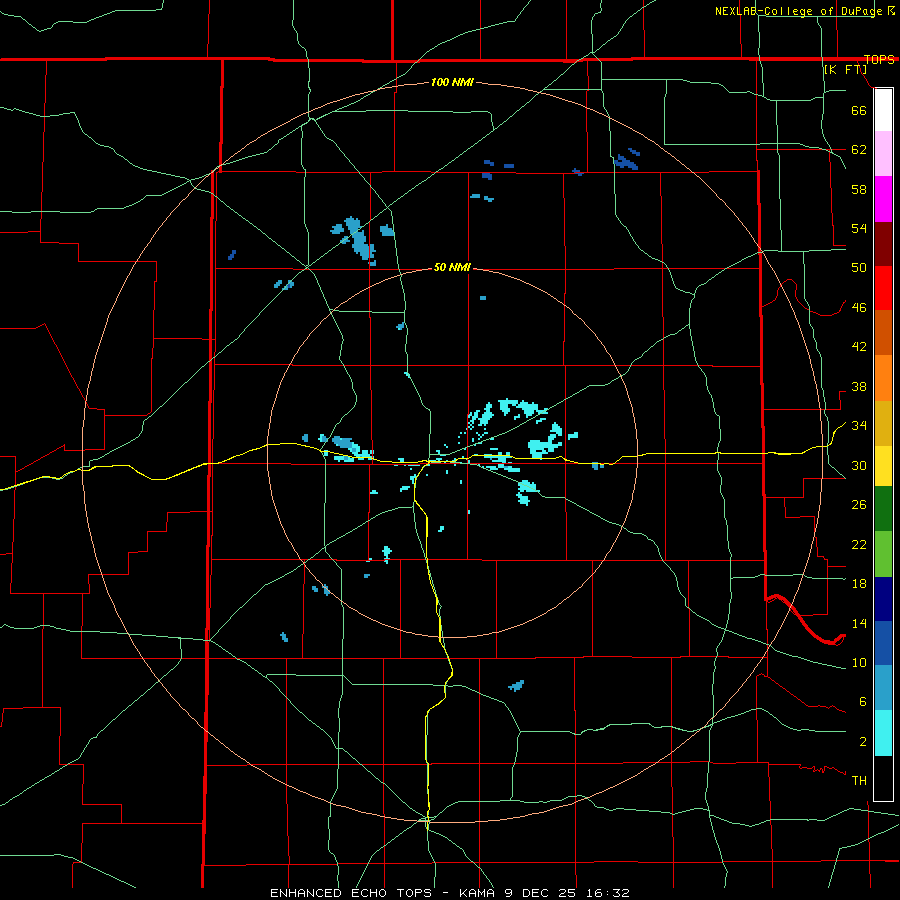Pick the navy blue legend band
The width and height of the screenshot is (900, 900).
click(883, 599)
